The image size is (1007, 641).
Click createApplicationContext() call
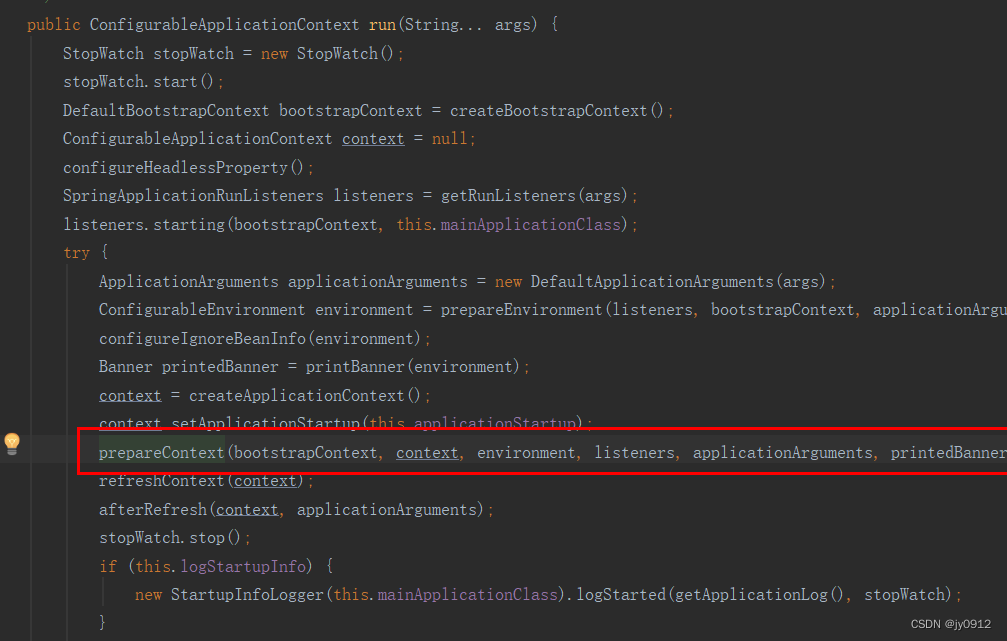(x=304, y=396)
